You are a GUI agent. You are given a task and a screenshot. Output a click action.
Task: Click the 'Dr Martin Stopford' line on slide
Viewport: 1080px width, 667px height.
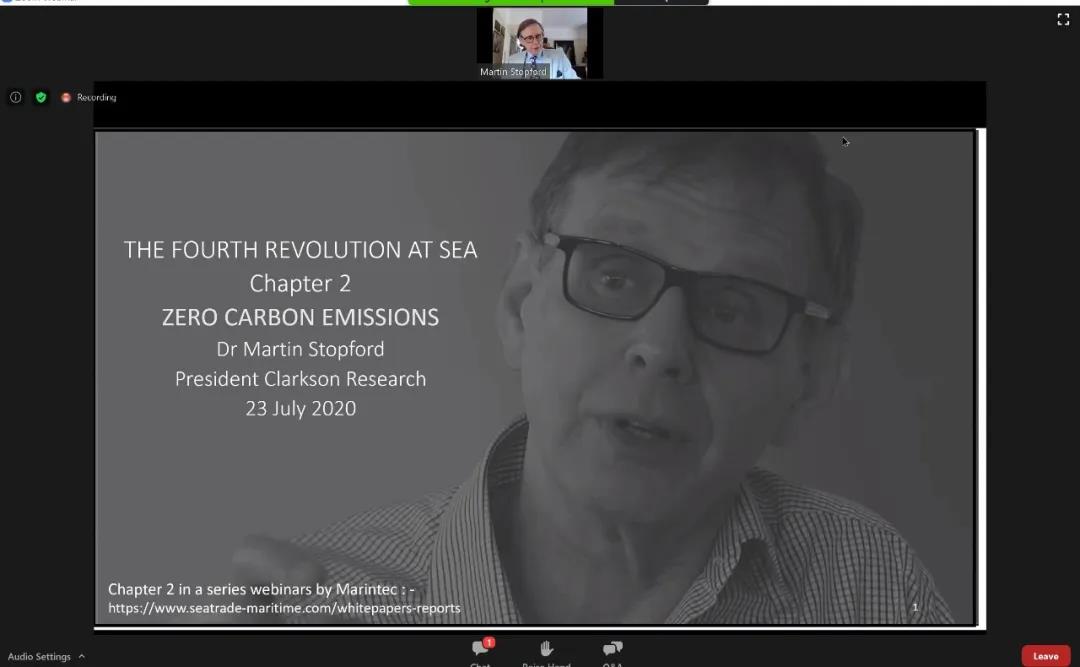300,349
